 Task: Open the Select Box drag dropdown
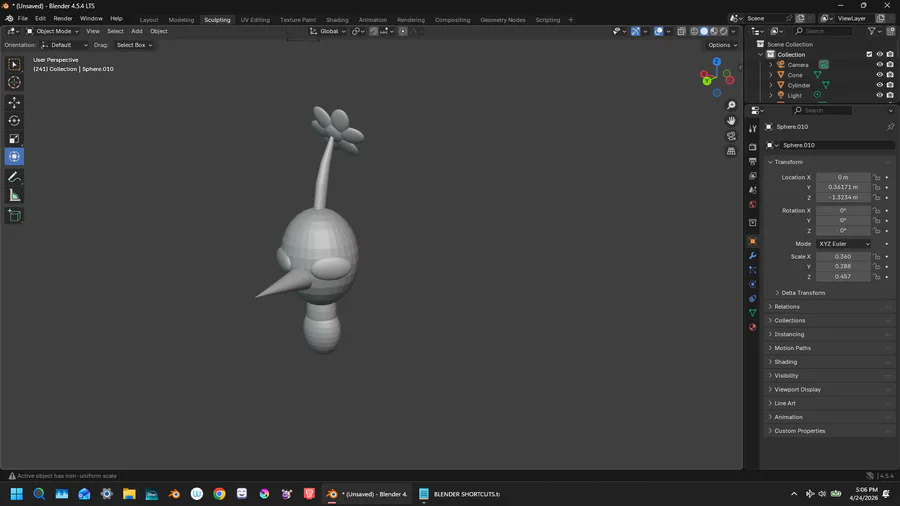pyautogui.click(x=134, y=45)
